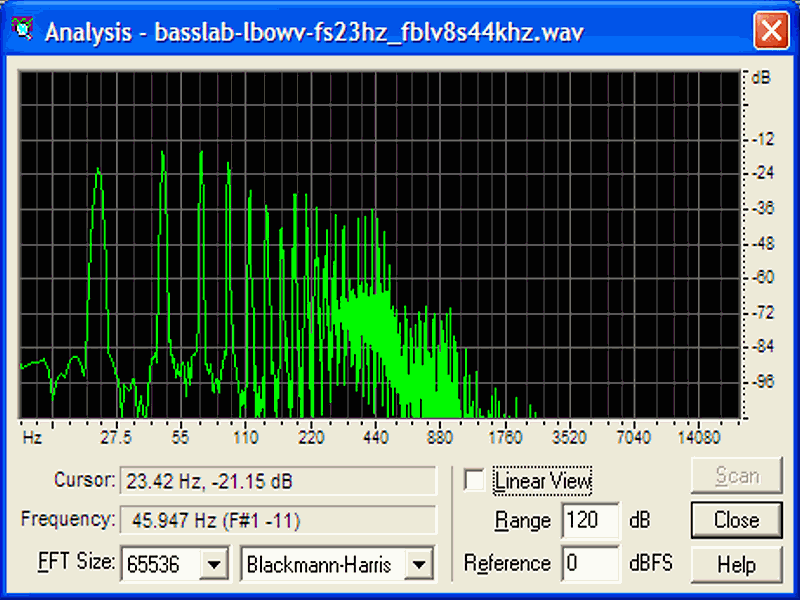Image resolution: width=800 pixels, height=600 pixels.
Task: Click the Close button
Action: tap(736, 520)
